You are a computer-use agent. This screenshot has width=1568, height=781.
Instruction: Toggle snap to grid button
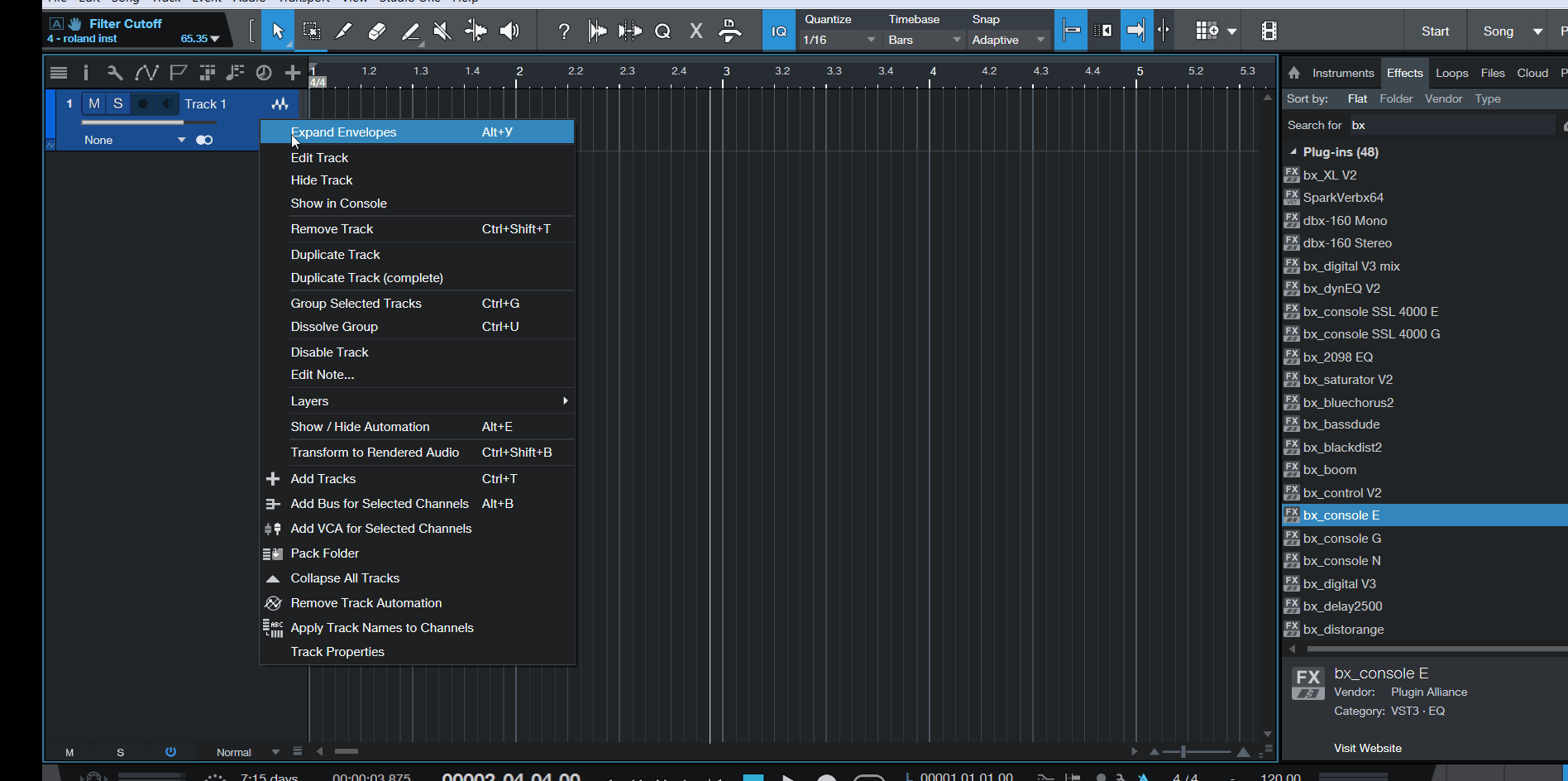[x=1071, y=31]
